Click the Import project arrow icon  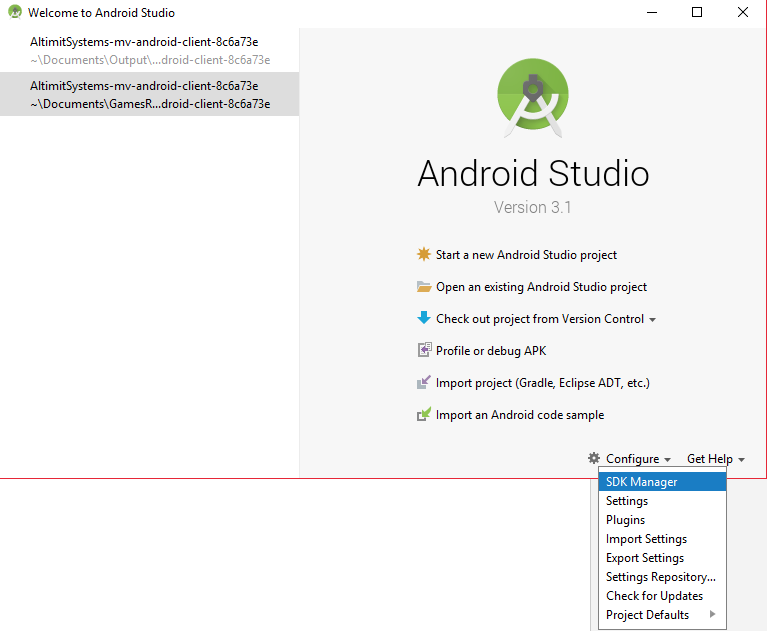click(424, 382)
